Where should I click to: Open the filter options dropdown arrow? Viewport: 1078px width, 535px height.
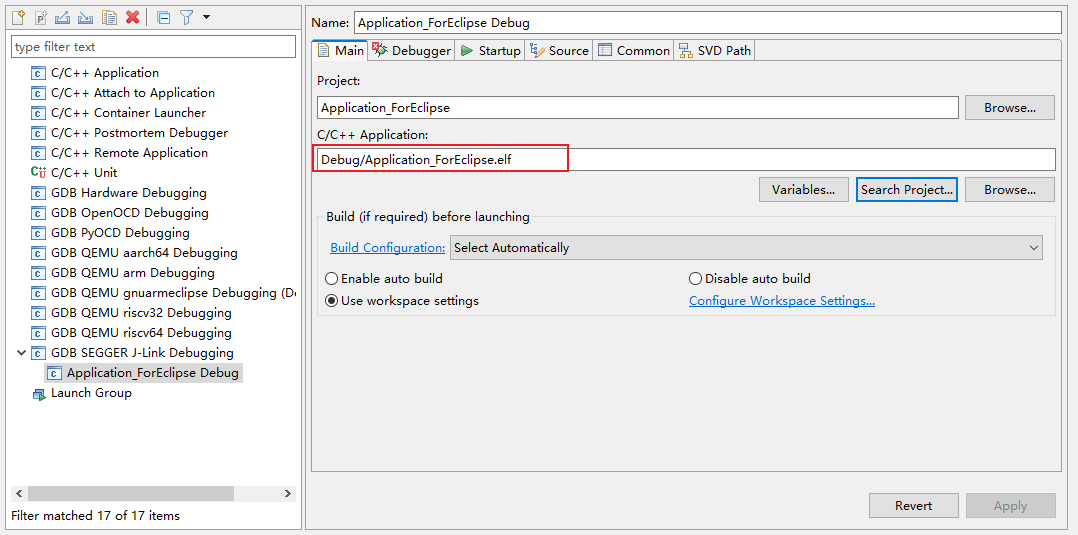coord(206,17)
